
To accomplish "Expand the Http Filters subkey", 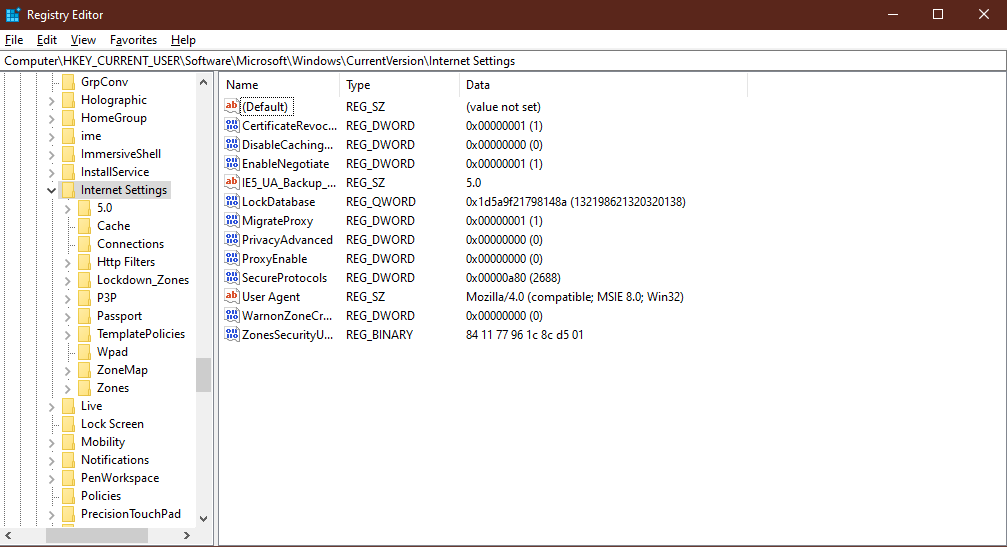I will point(67,262).
